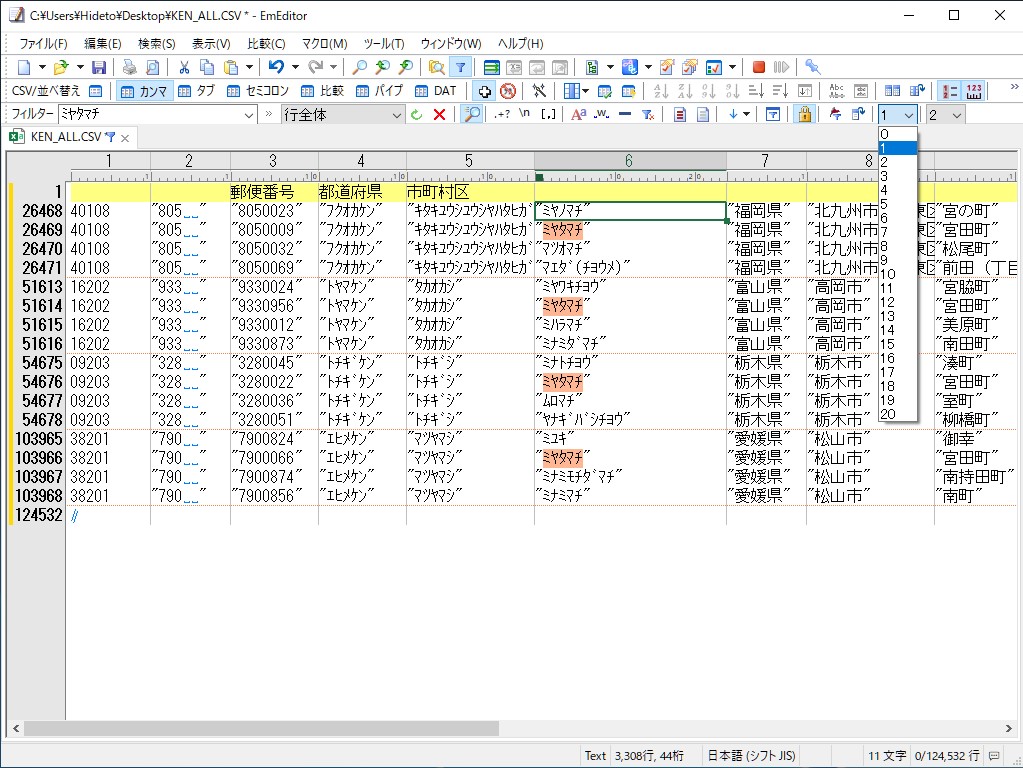Screen dimensions: 1023x768
Task: Switch to the KEN_ALL.CSV tab
Action: [66, 137]
